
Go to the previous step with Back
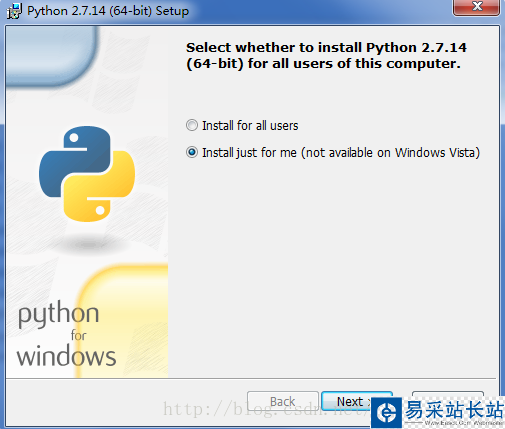[x=283, y=401]
